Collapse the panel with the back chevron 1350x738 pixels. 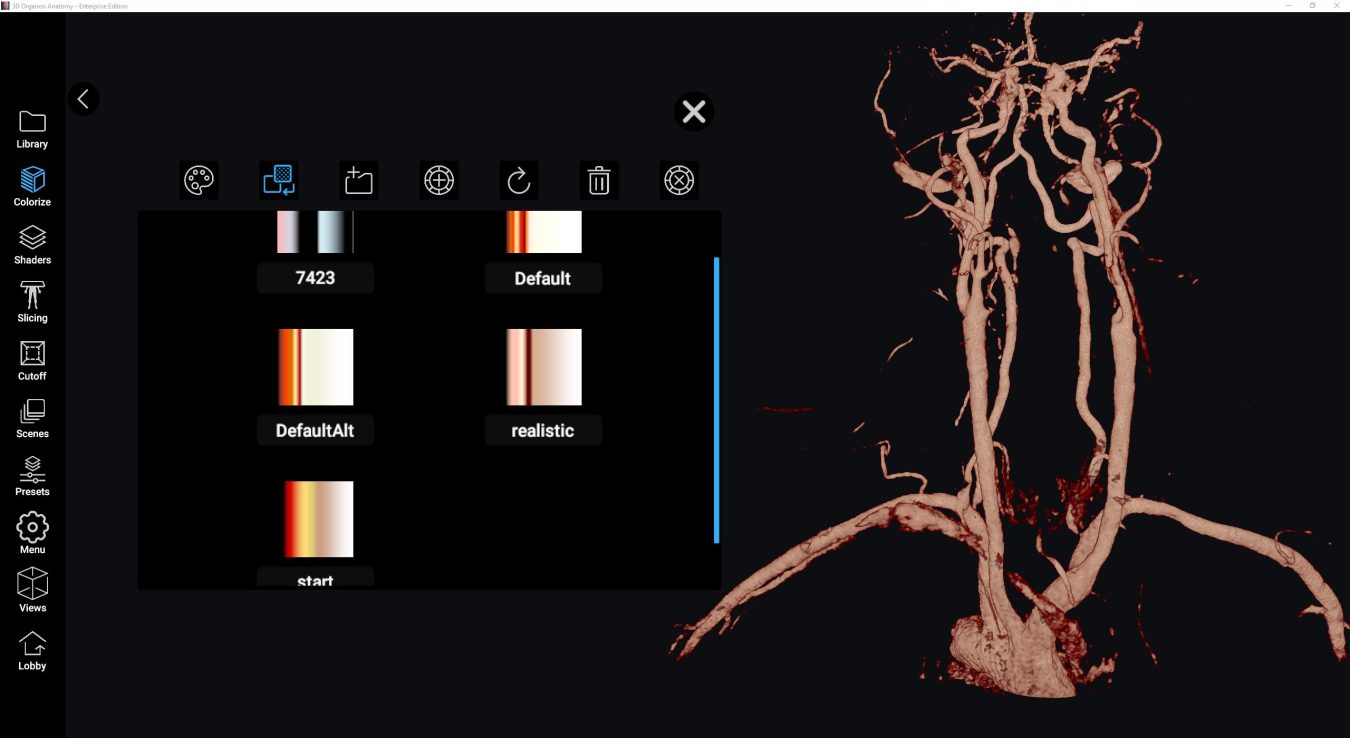(83, 99)
